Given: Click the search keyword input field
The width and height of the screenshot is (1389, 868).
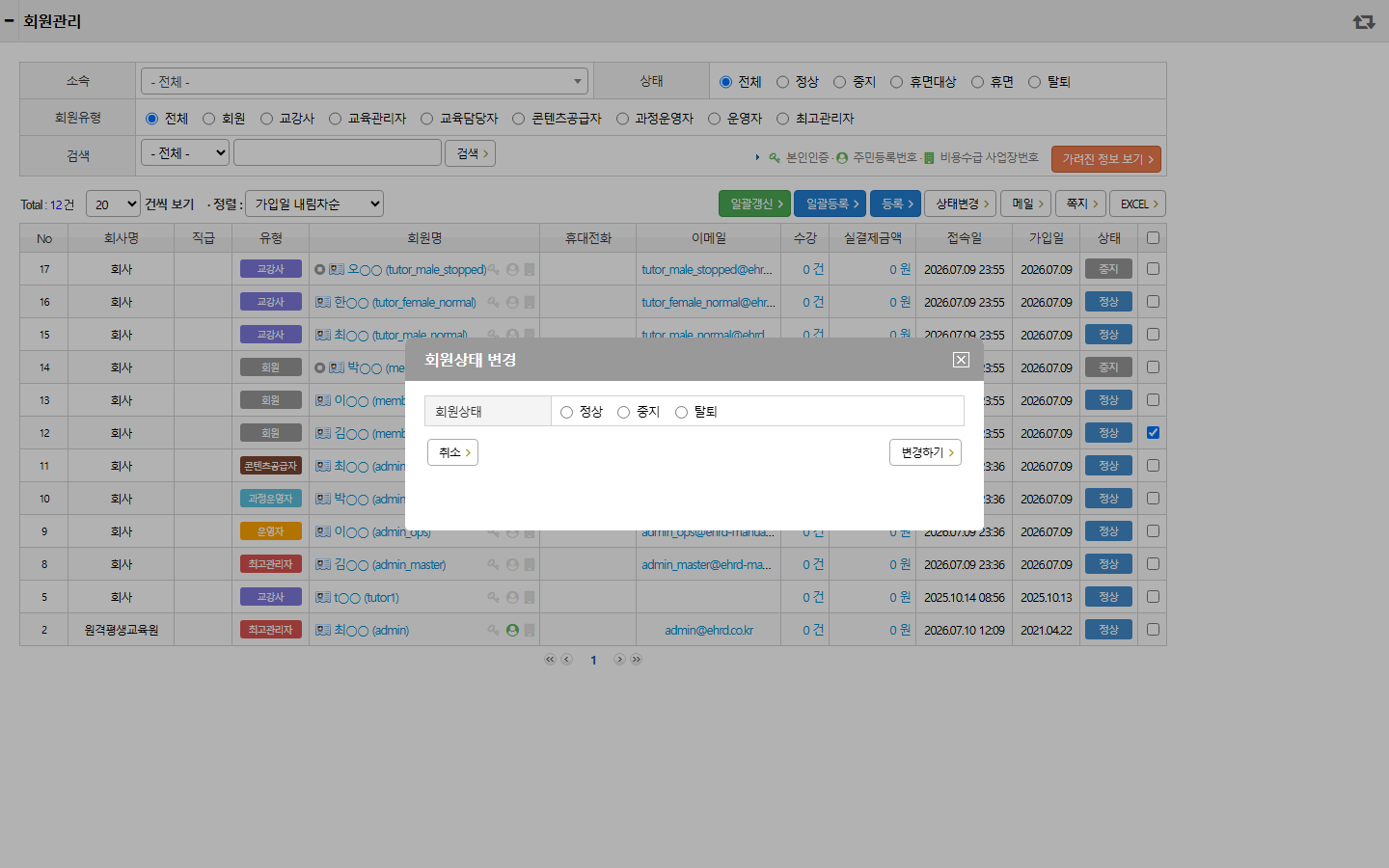Looking at the screenshot, I should (x=338, y=153).
